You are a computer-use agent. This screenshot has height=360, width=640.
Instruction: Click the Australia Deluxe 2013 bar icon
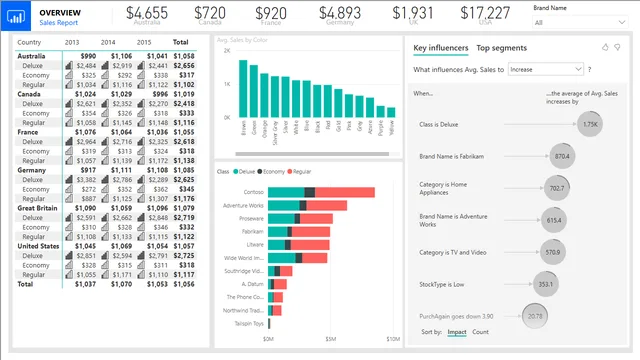coord(69,65)
